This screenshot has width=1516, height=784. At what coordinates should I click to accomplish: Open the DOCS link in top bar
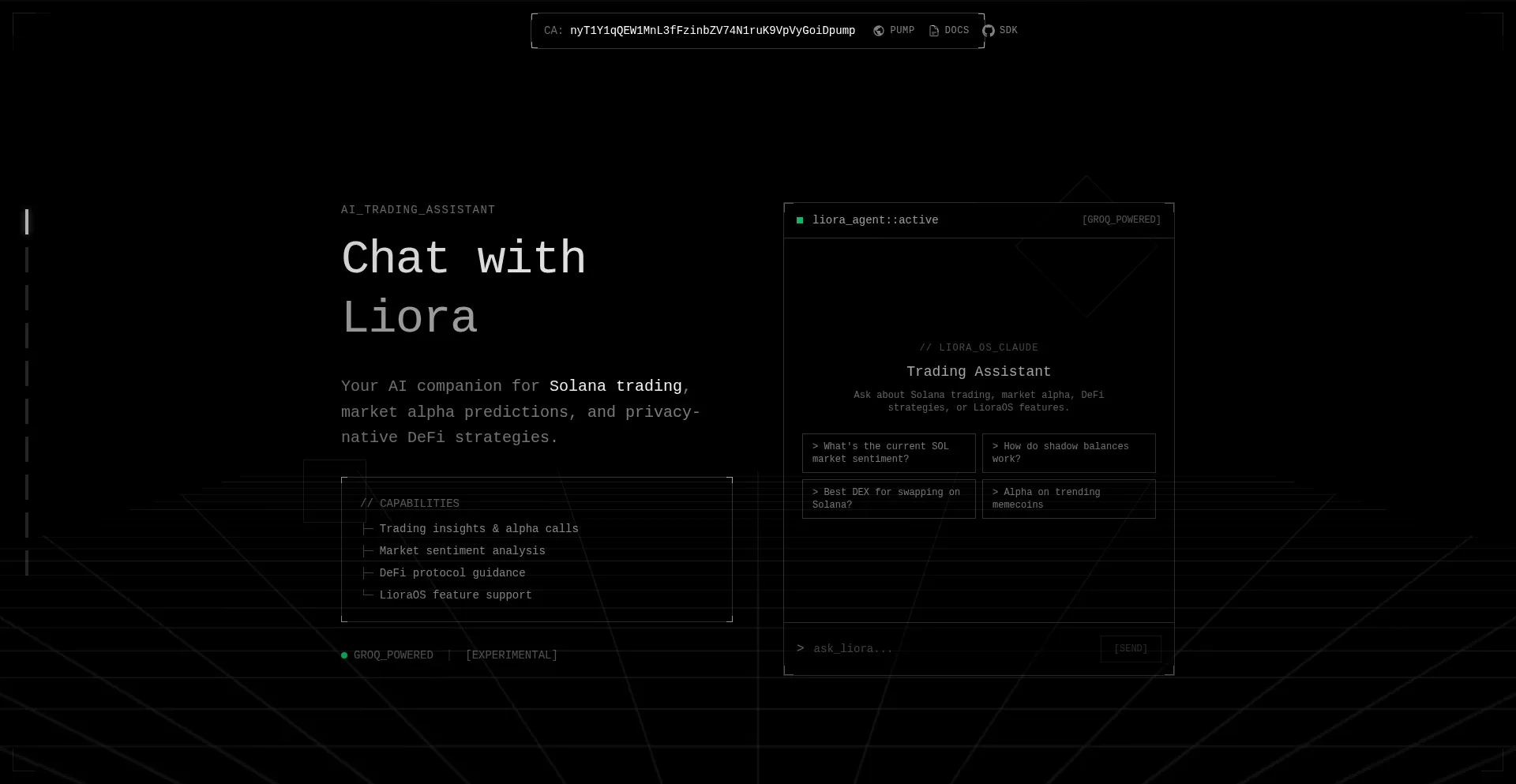point(956,31)
